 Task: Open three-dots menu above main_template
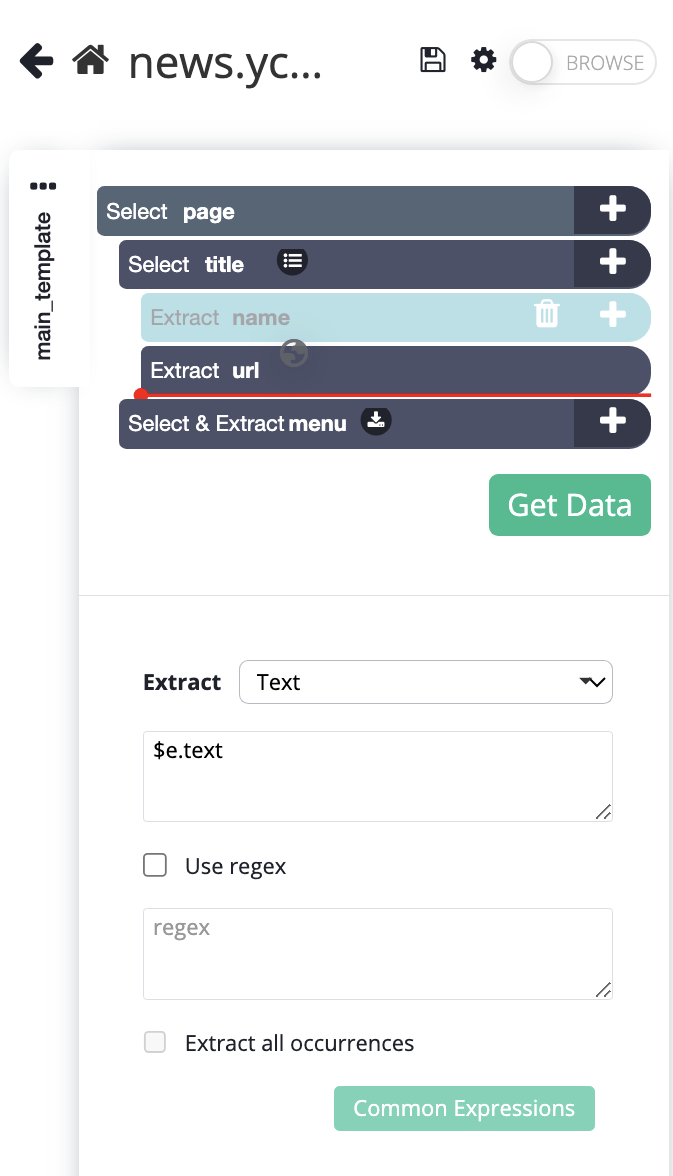click(44, 186)
